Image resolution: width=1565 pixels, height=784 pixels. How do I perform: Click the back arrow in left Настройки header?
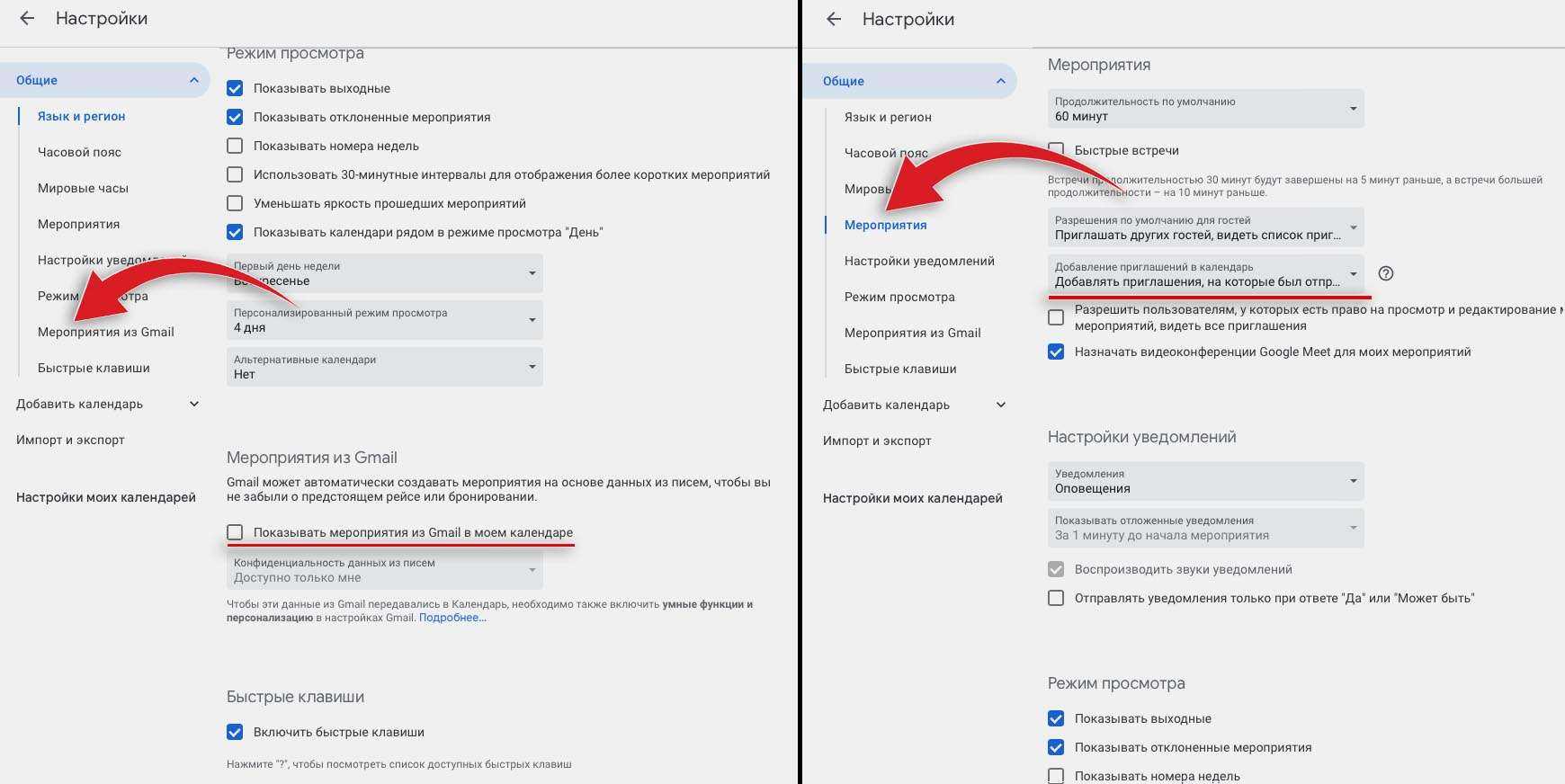27,18
